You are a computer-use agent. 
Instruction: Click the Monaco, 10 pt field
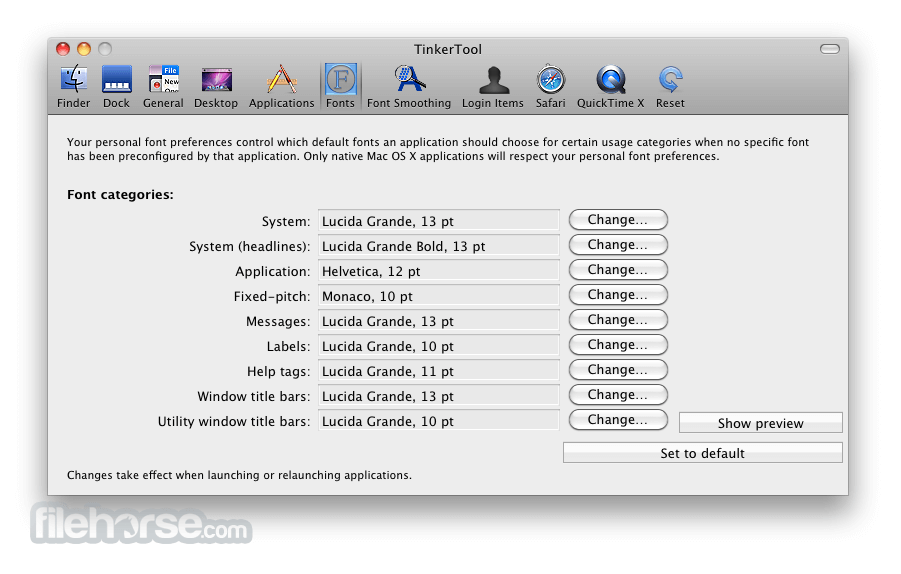pyautogui.click(x=438, y=296)
